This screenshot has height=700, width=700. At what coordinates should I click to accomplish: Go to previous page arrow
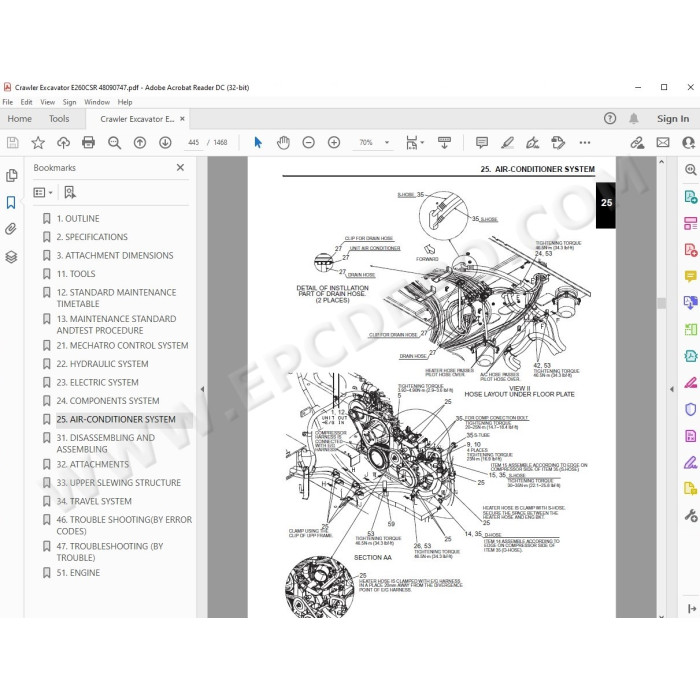tap(140, 142)
